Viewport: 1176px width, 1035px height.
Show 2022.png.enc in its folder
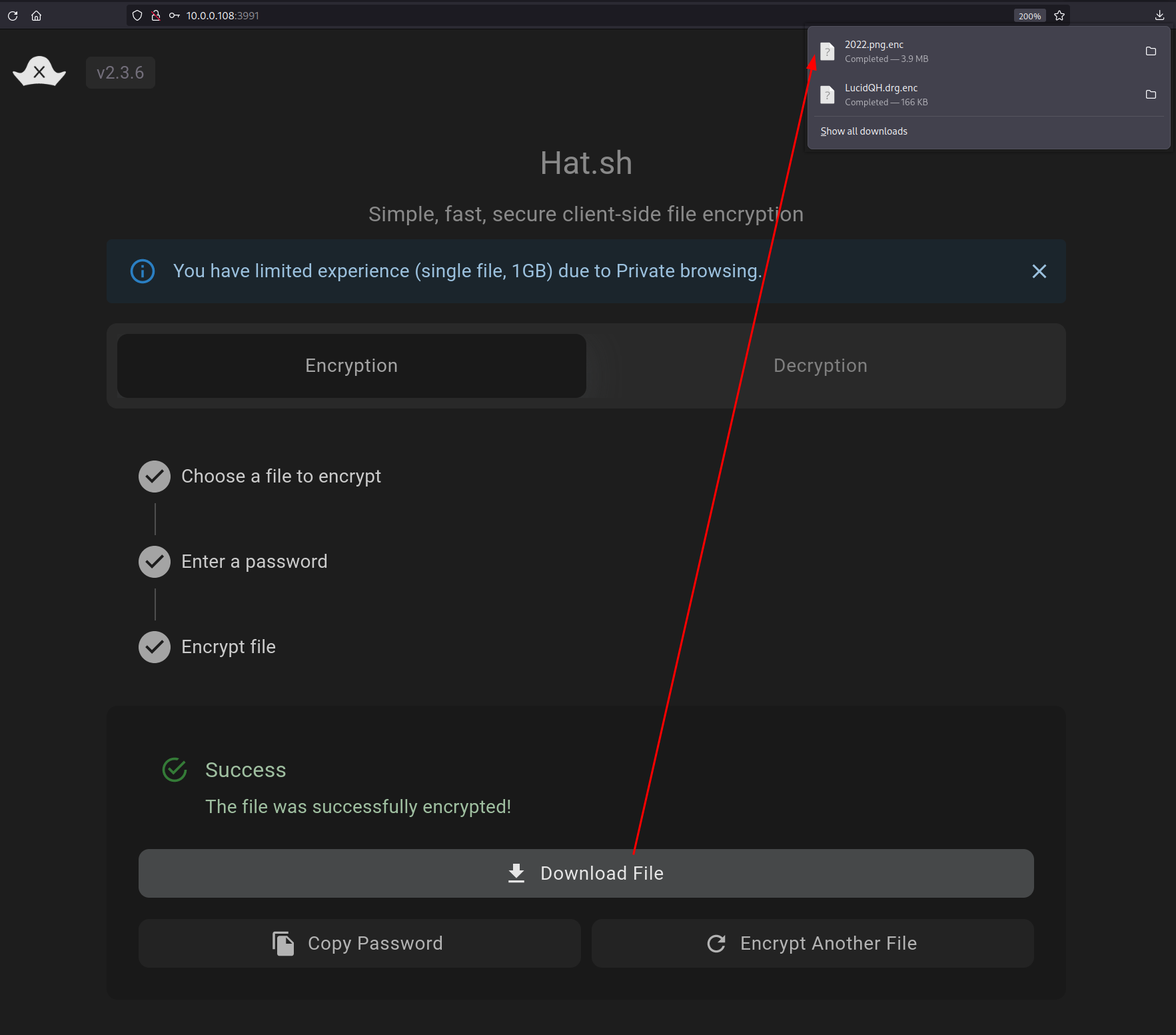1151,51
